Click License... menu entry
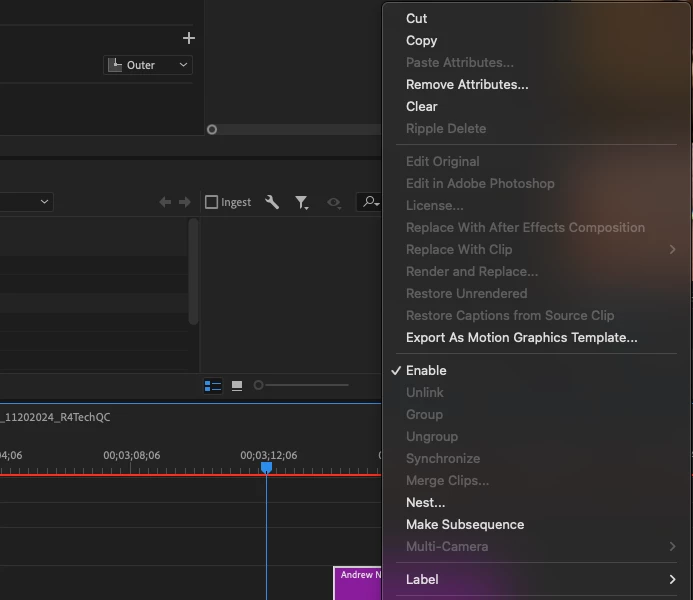The width and height of the screenshot is (693, 600). 434,205
